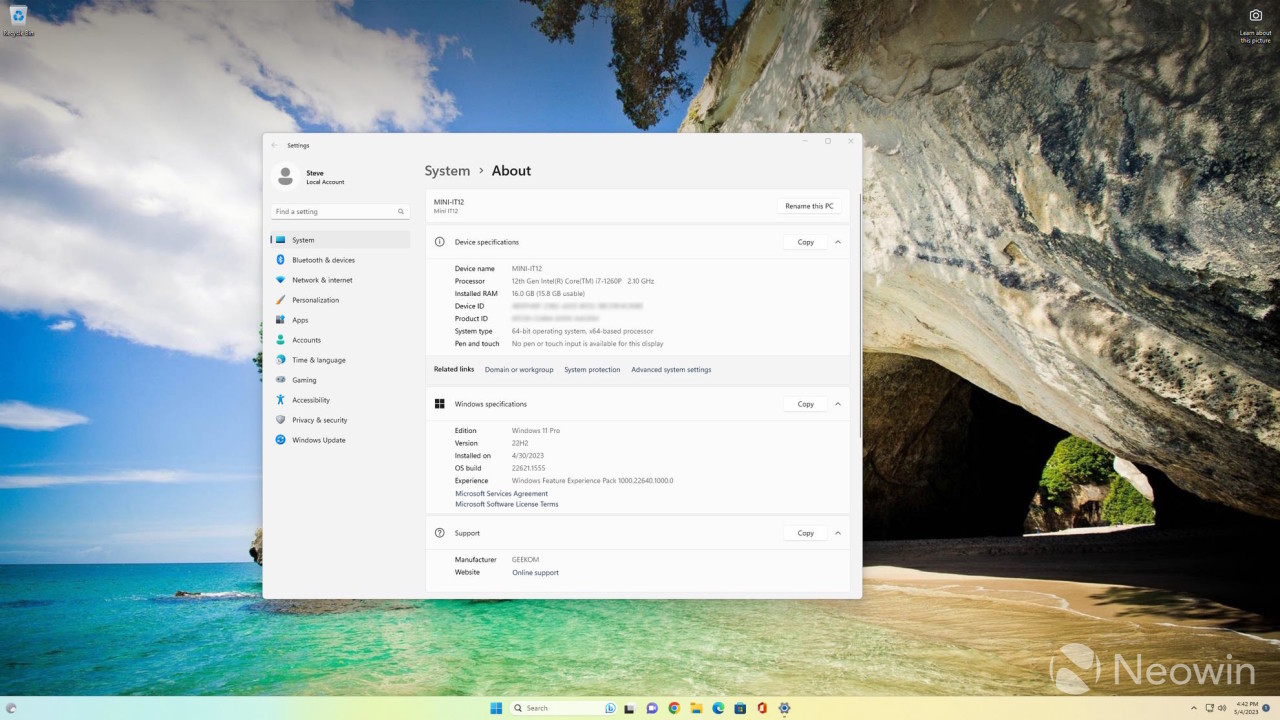Launch Google Chrome from the taskbar
Viewport: 1280px width, 720px height.
tap(674, 708)
